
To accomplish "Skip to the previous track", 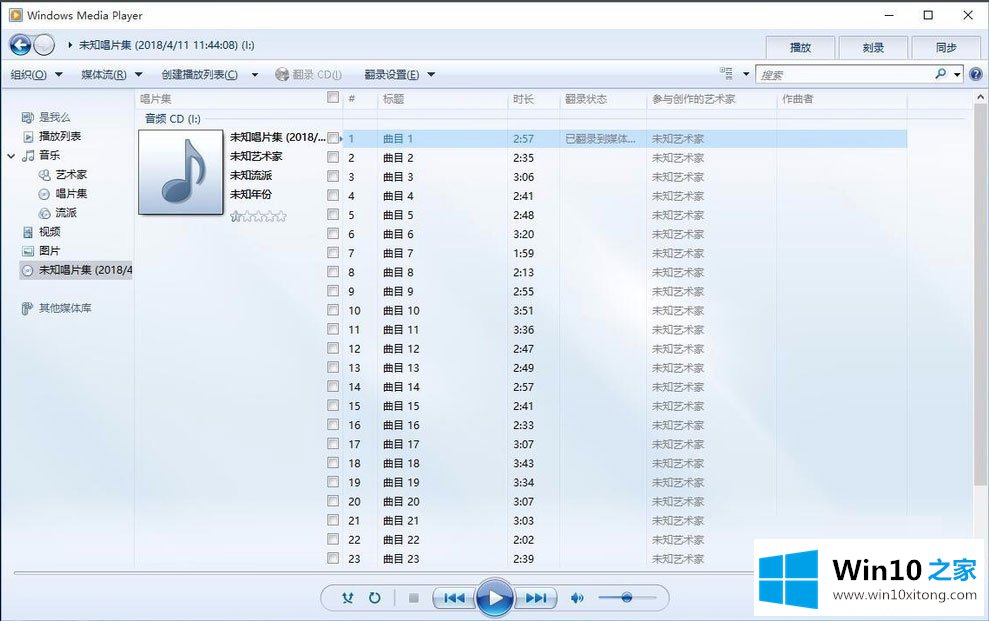I will point(454,598).
